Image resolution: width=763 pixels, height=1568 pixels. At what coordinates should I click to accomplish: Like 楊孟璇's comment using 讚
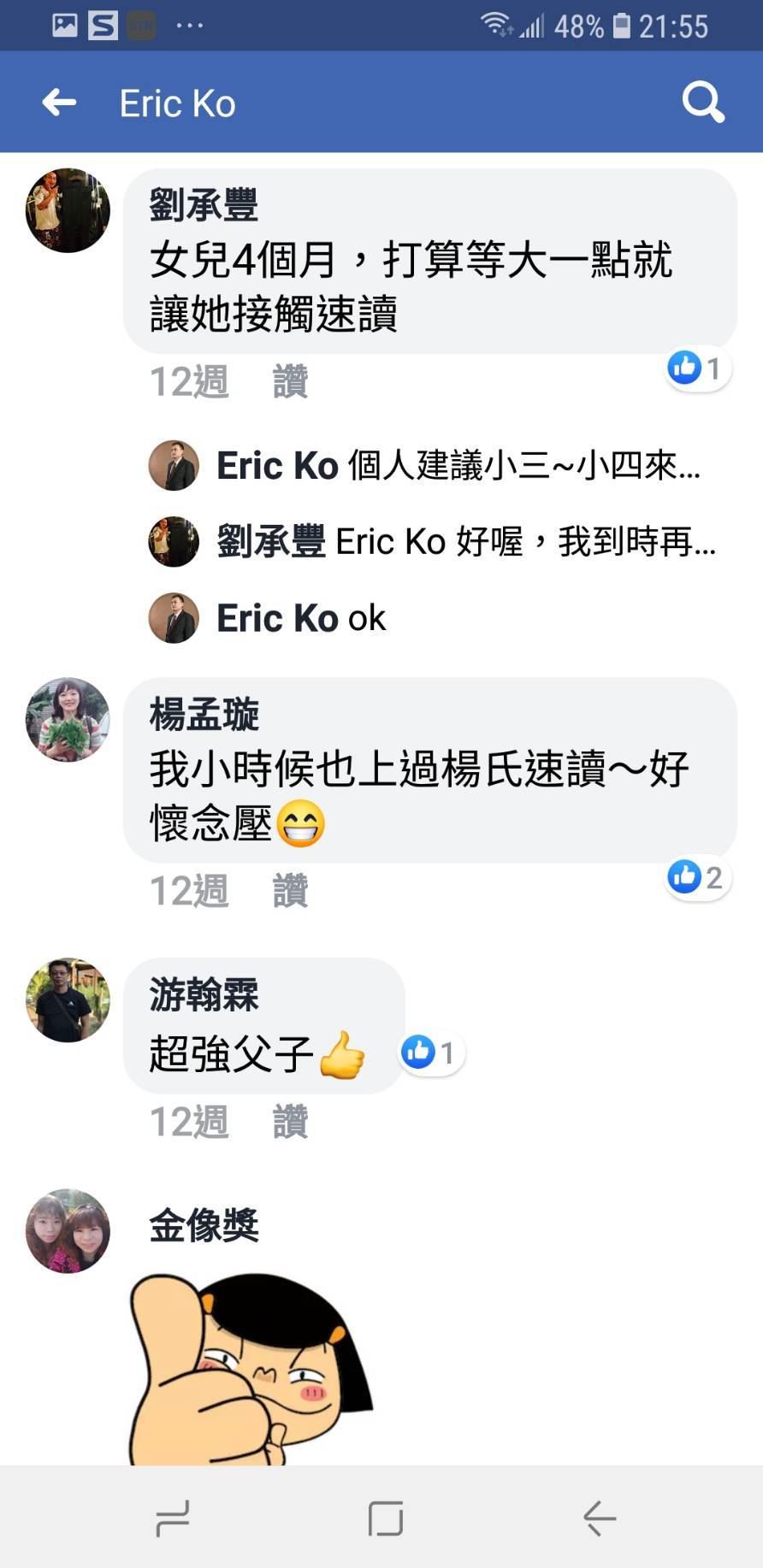290,891
